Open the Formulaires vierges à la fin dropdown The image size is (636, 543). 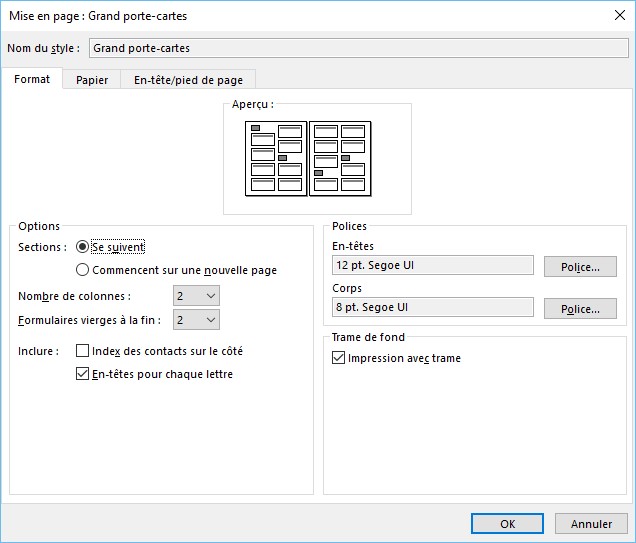click(197, 320)
